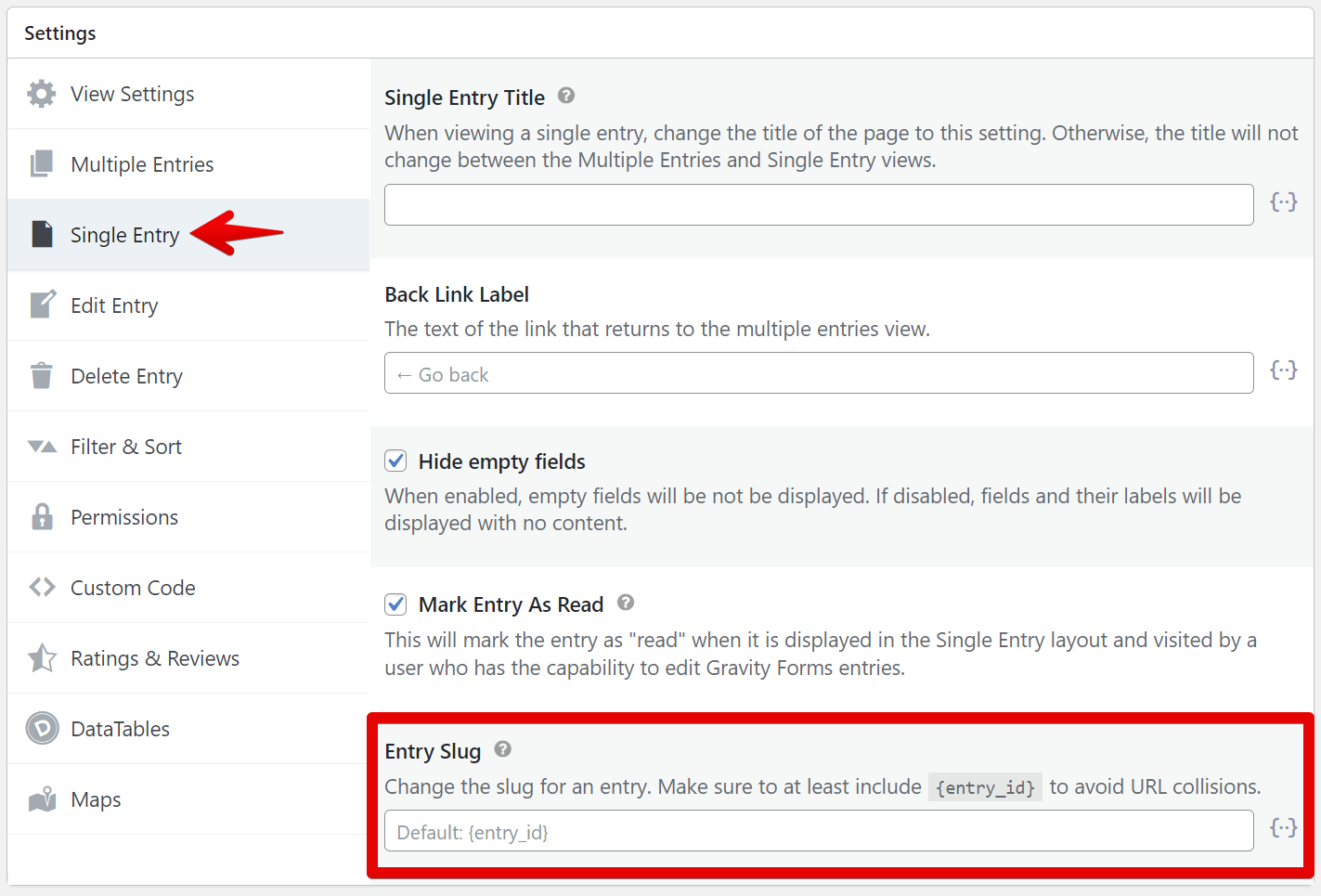This screenshot has height=896, width=1321.
Task: Open merge tags for Back Link Label field
Action: coord(1283,370)
